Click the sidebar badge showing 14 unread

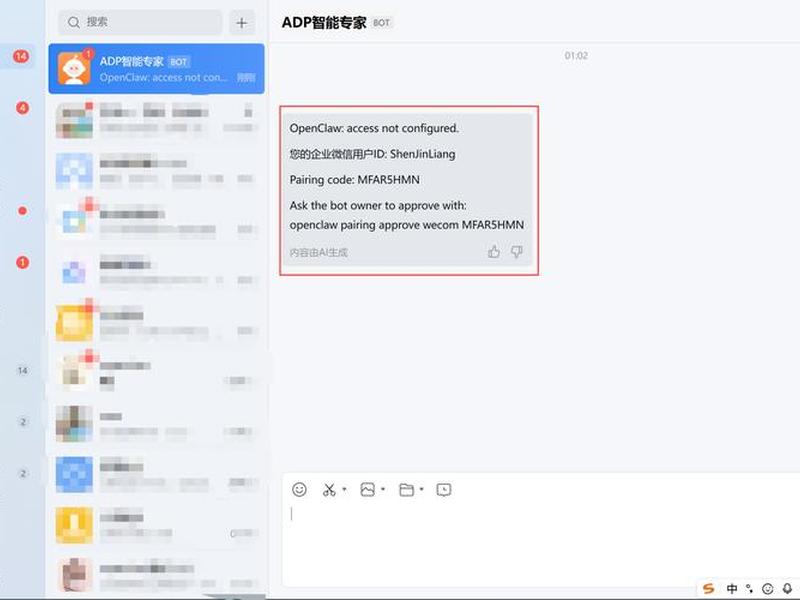[x=21, y=56]
